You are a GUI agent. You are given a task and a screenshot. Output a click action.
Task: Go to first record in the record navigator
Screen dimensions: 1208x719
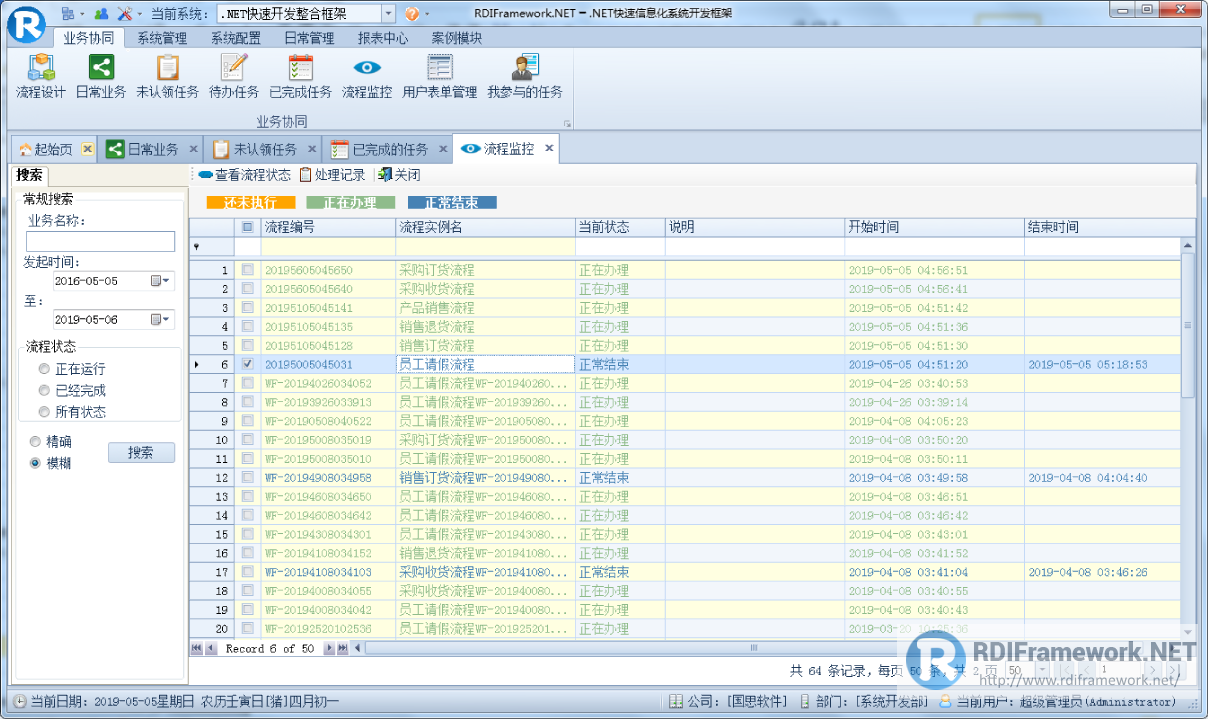coord(197,649)
